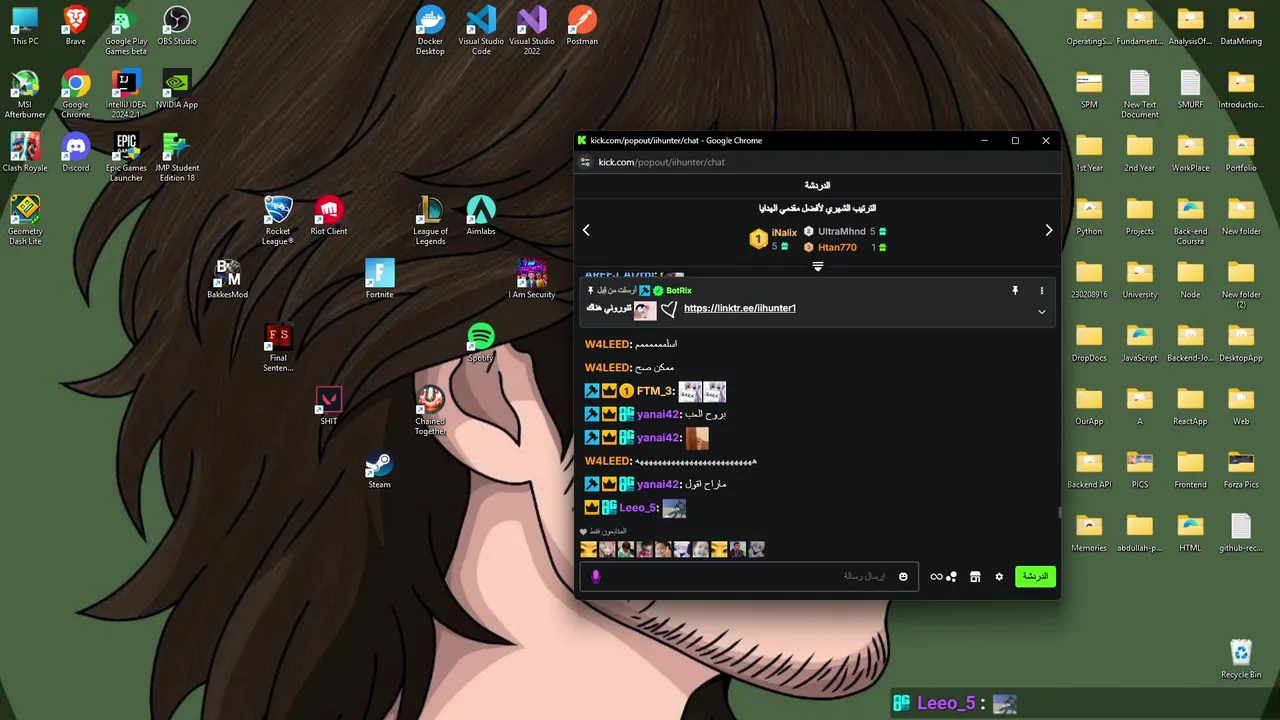This screenshot has height=720, width=1280.
Task: Select the This PC desktop icon
Action: [x=25, y=26]
